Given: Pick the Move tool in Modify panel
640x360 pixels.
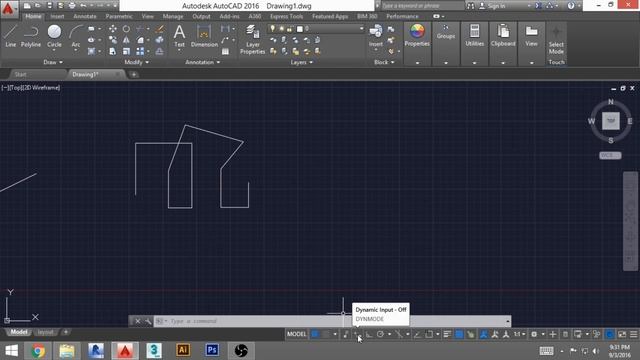Looking at the screenshot, I should [113, 29].
